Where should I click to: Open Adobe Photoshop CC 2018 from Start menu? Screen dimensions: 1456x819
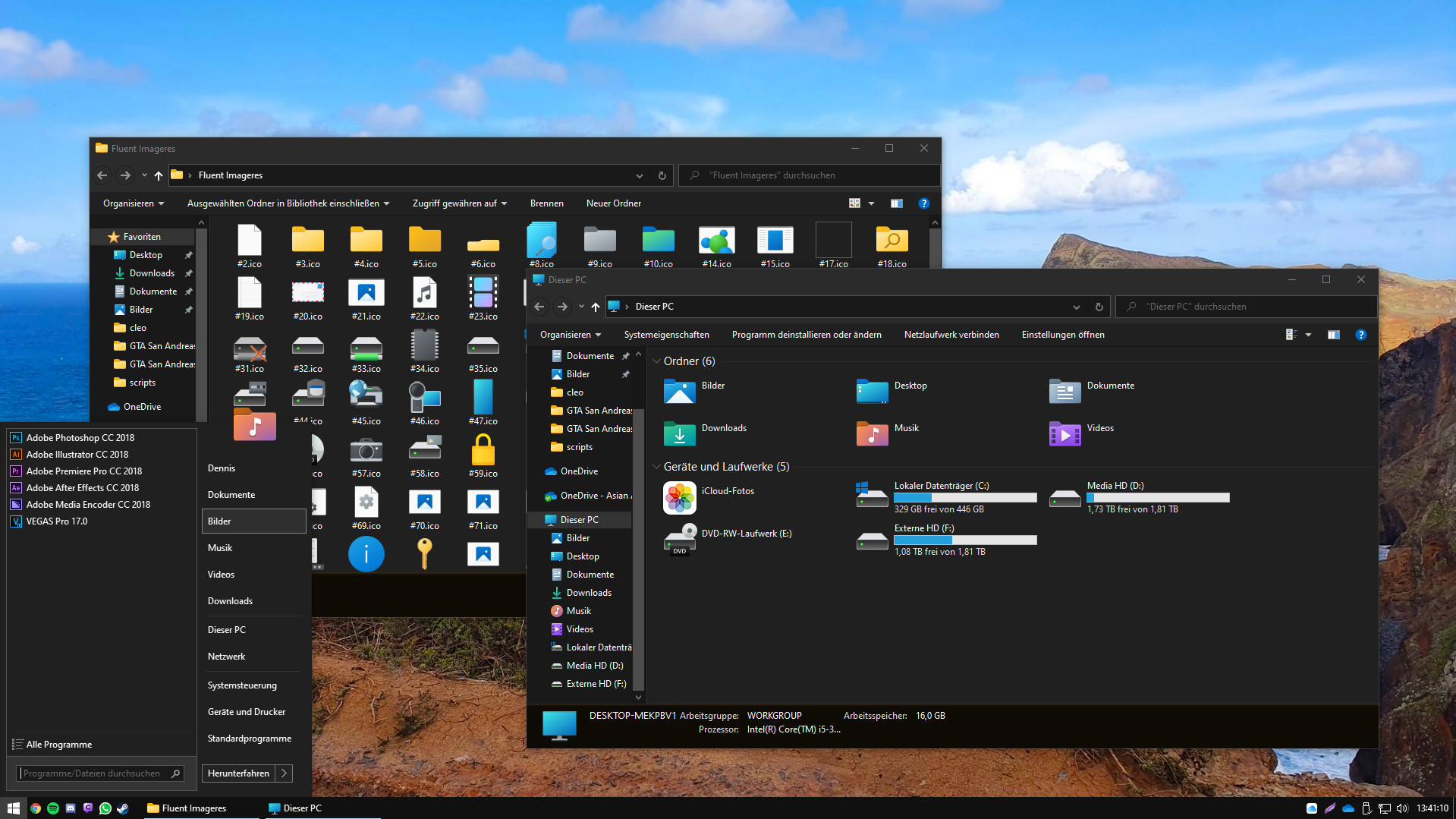click(x=80, y=437)
